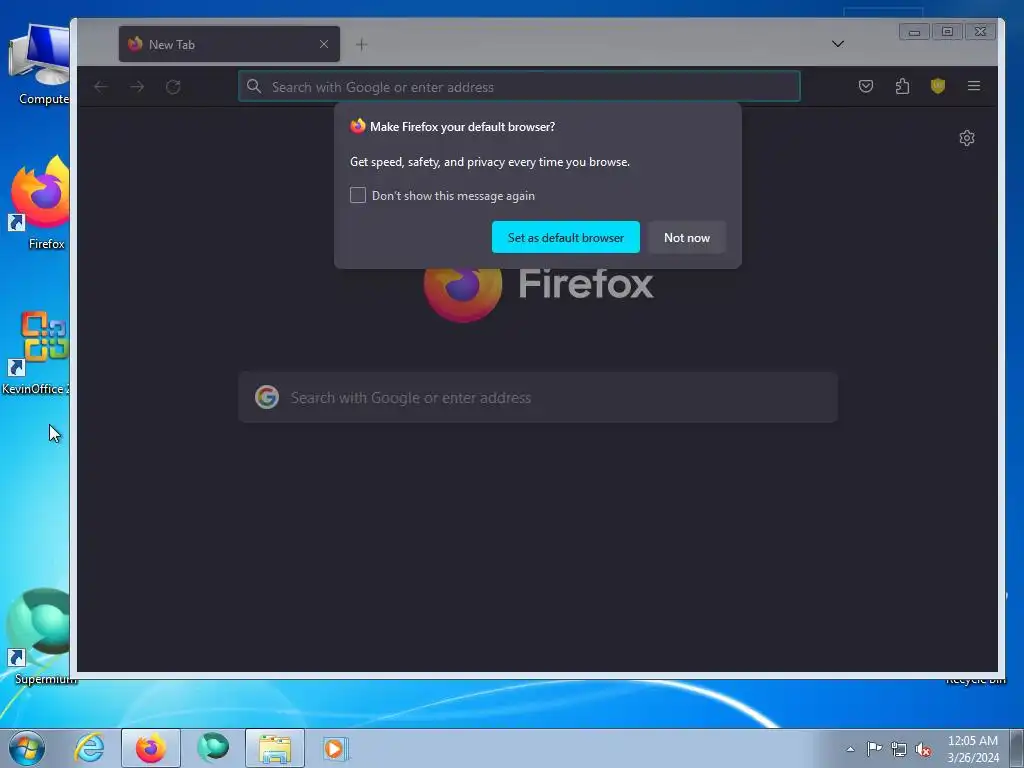Select the Computer desktop icon
This screenshot has height=768, width=1024.
pyautogui.click(x=39, y=65)
